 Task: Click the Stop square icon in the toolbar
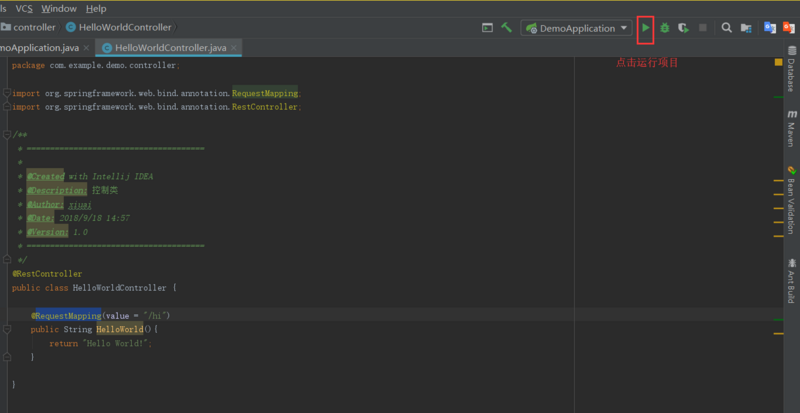pos(703,28)
